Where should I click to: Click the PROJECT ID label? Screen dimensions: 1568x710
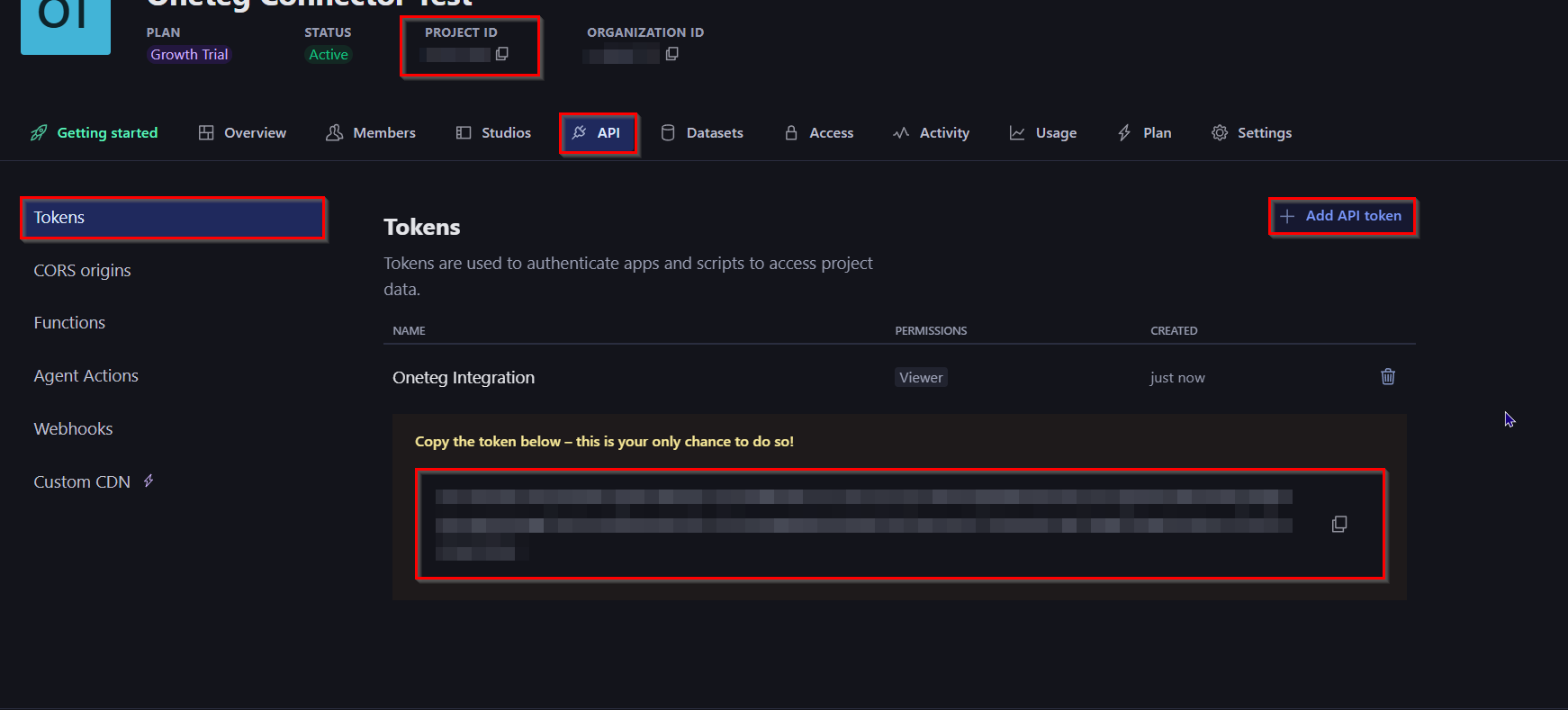point(461,32)
